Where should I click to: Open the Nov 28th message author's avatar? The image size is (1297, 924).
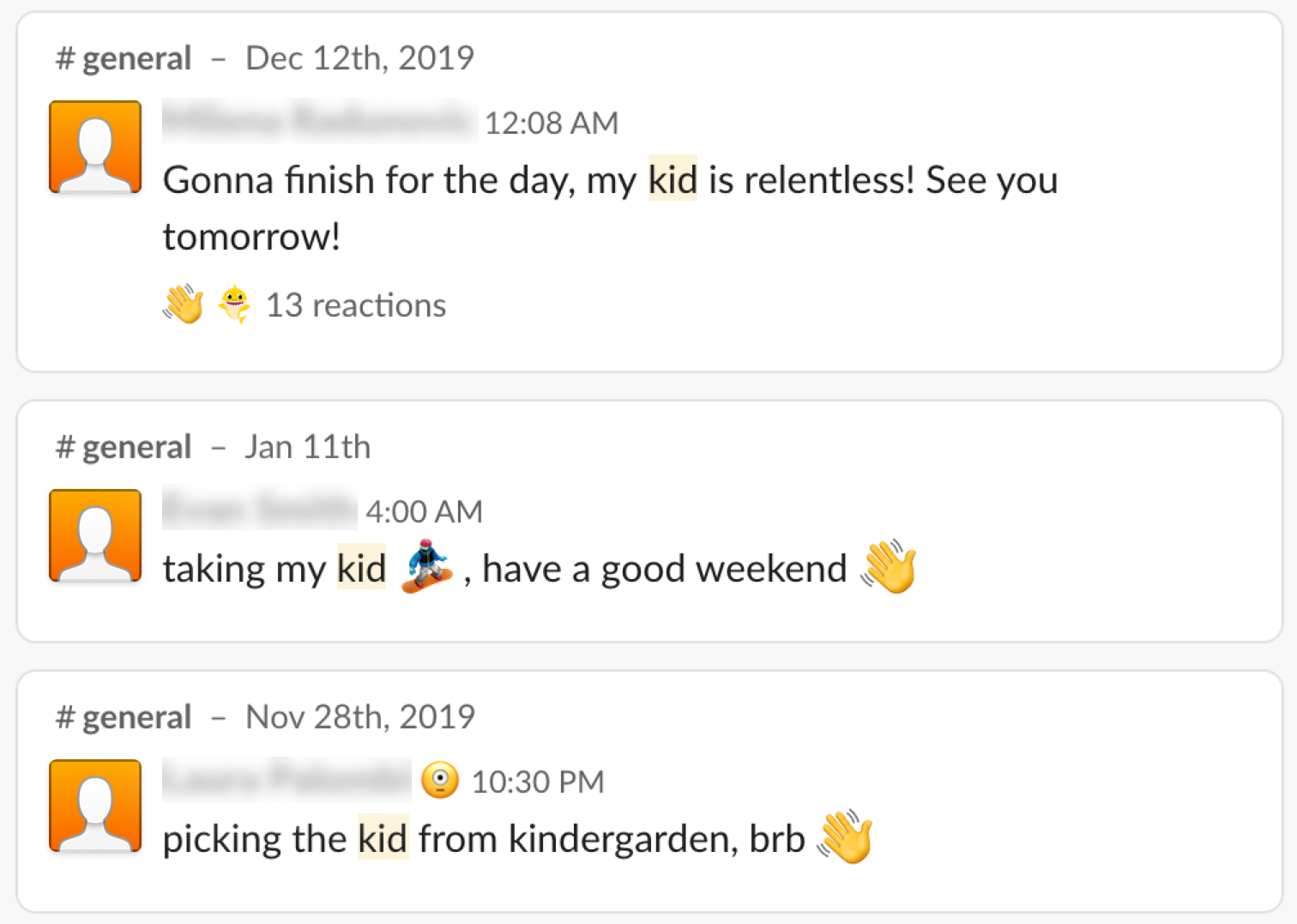pyautogui.click(x=95, y=806)
